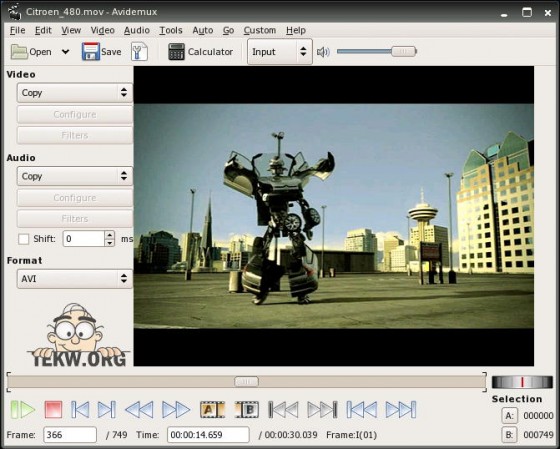This screenshot has height=449, width=560.
Task: Open the Auto menu
Action: tap(202, 30)
